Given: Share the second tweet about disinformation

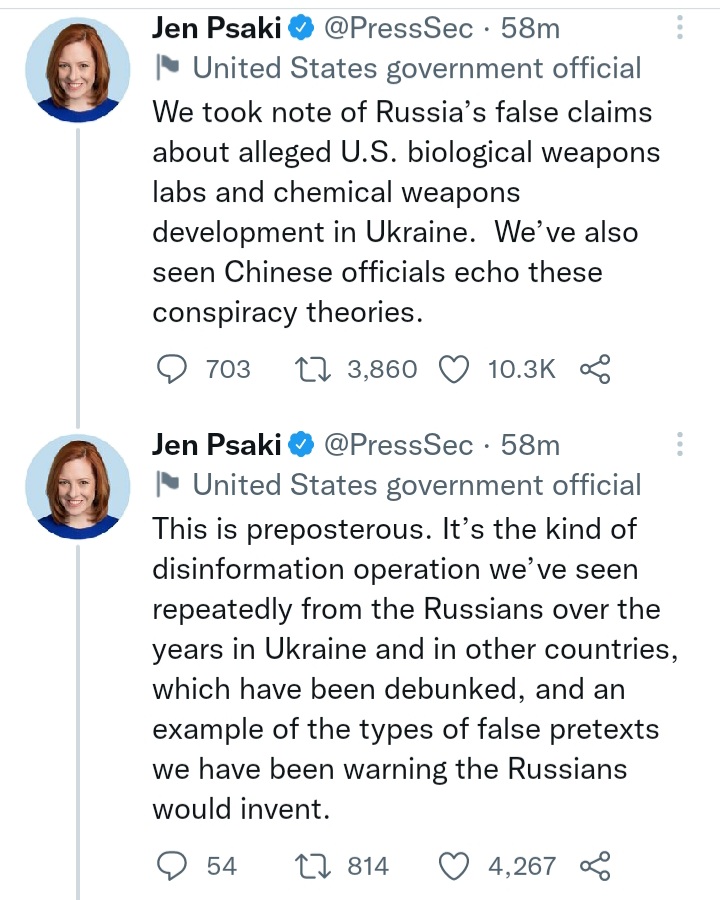Looking at the screenshot, I should click(x=595, y=866).
